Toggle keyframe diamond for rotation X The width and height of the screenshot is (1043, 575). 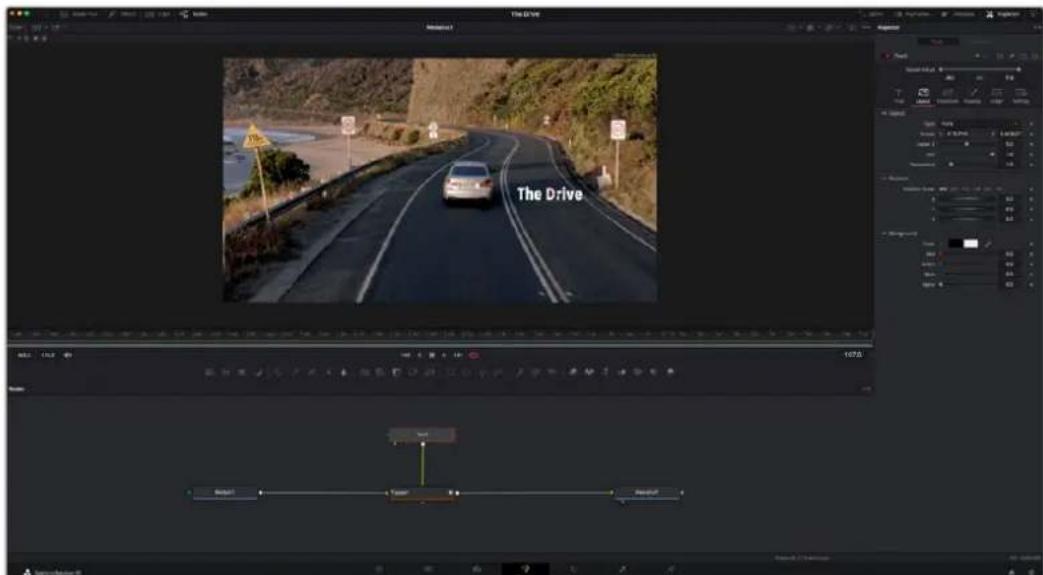point(1031,199)
